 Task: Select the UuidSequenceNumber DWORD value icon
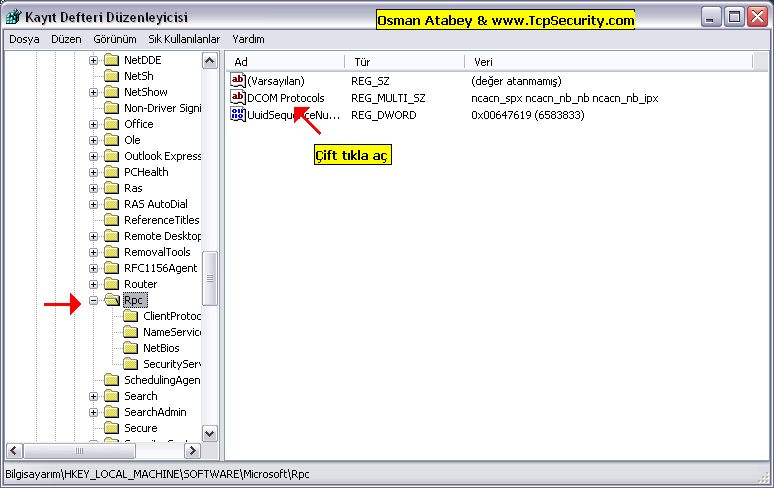point(238,115)
